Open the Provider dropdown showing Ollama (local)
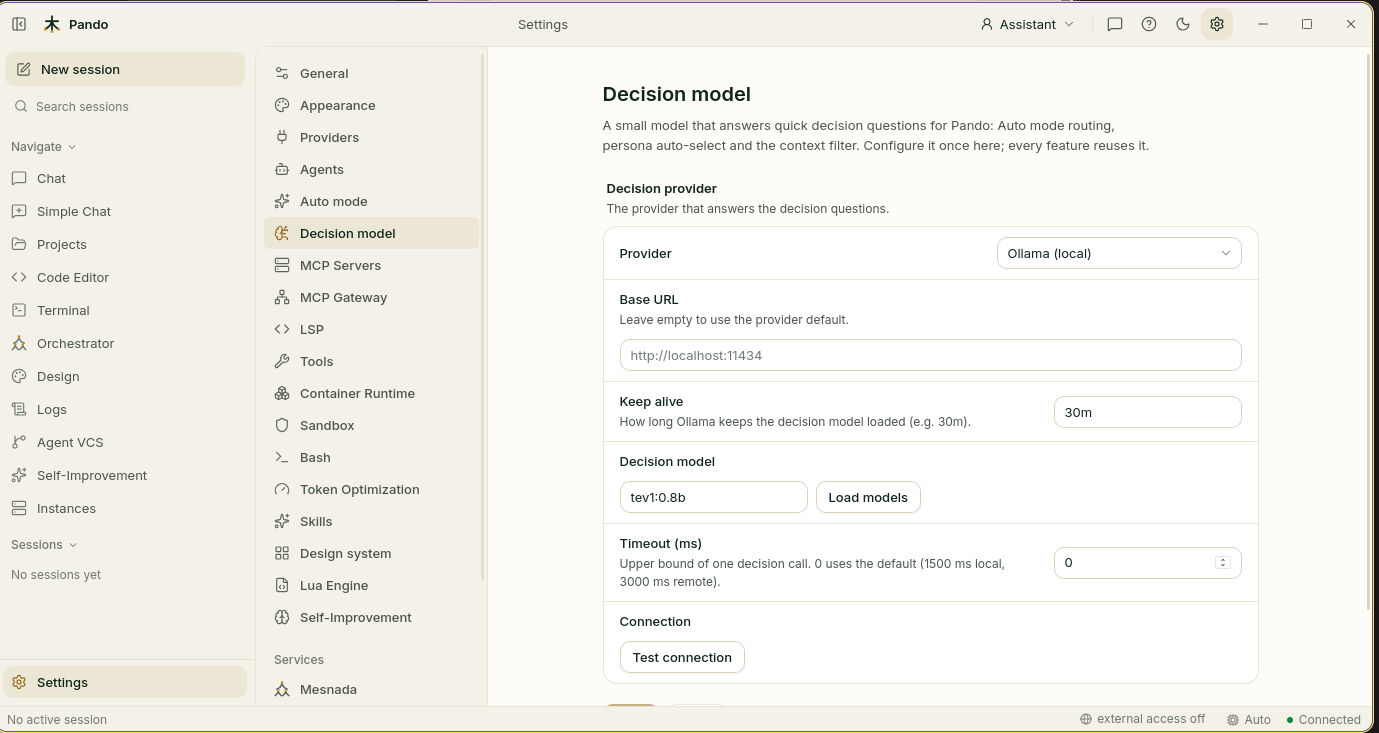Image resolution: width=1379 pixels, height=733 pixels. click(x=1119, y=253)
